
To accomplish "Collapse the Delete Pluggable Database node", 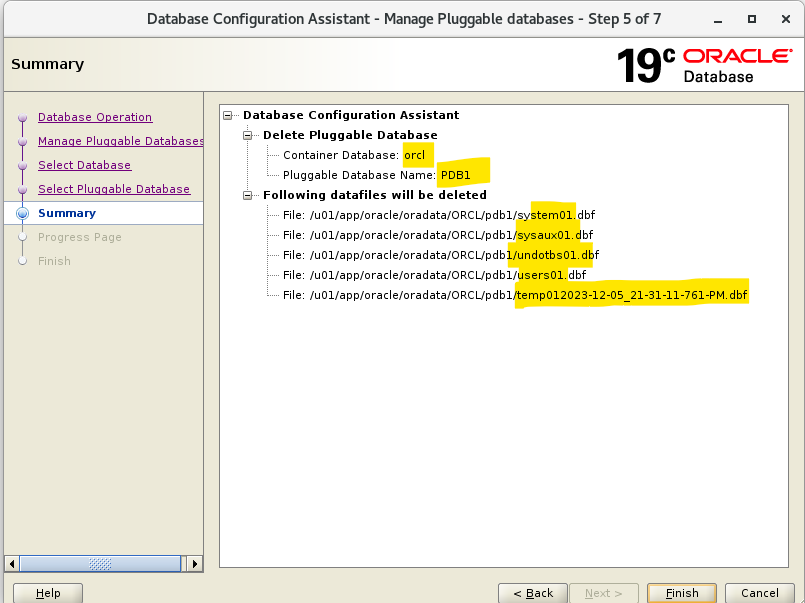I will coord(247,135).
